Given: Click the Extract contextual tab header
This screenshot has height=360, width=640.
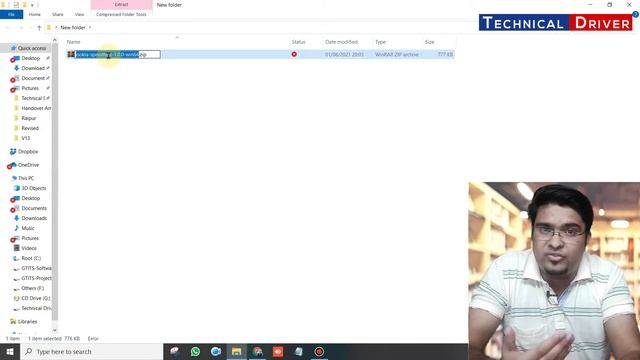Looking at the screenshot, I should point(121,4).
